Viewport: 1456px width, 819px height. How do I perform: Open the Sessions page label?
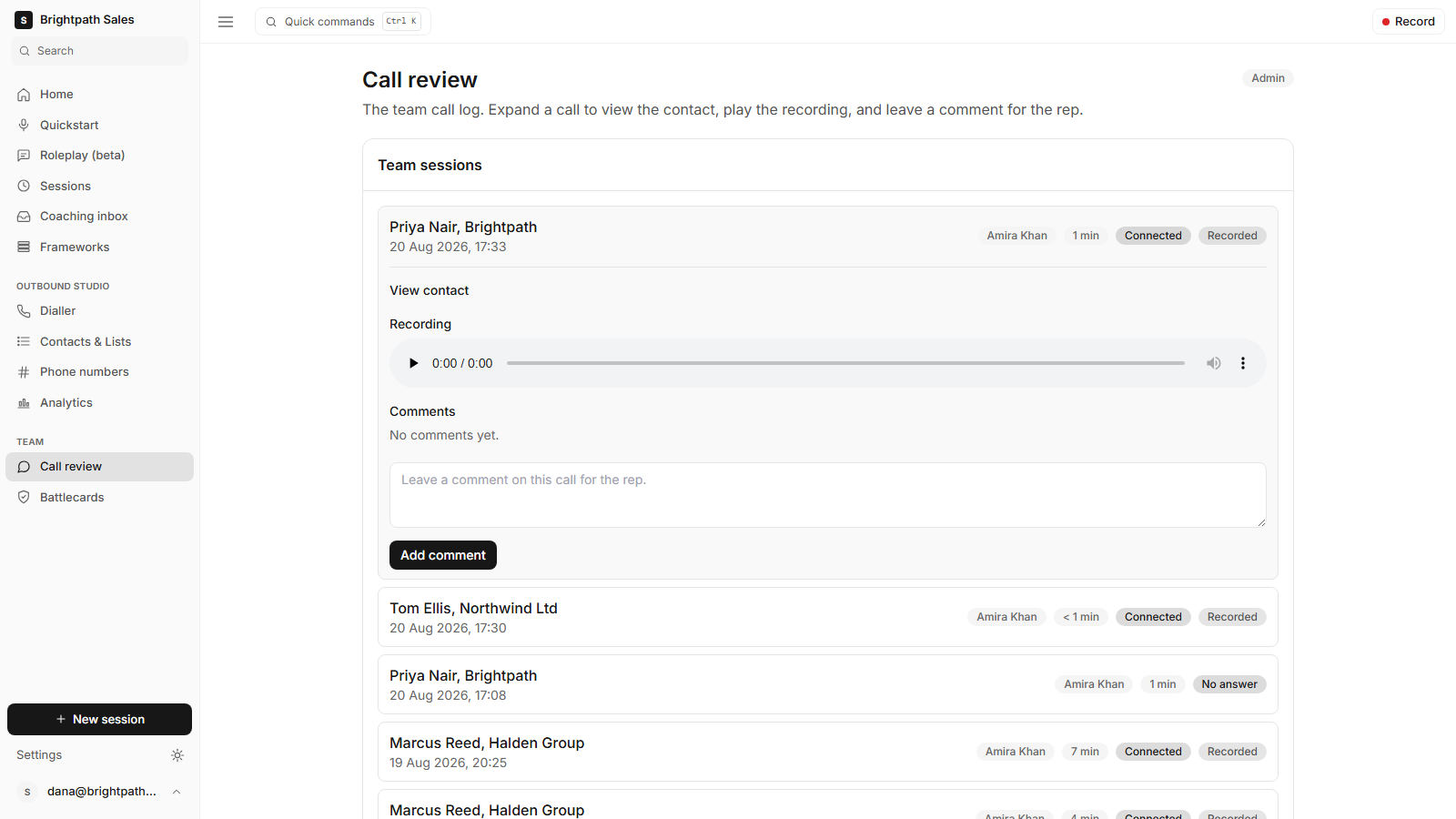point(66,186)
